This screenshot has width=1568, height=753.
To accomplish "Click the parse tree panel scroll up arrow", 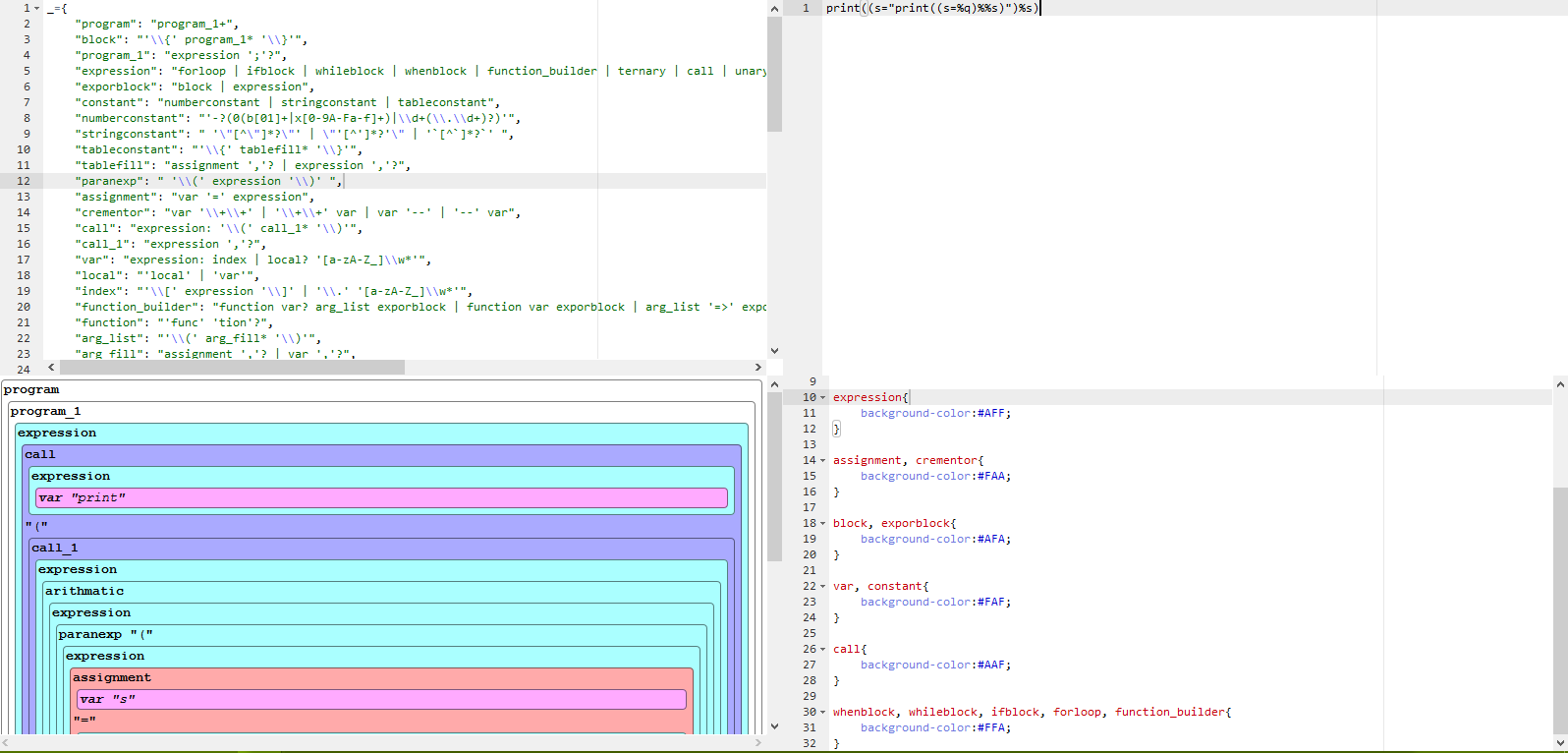I will 774,383.
